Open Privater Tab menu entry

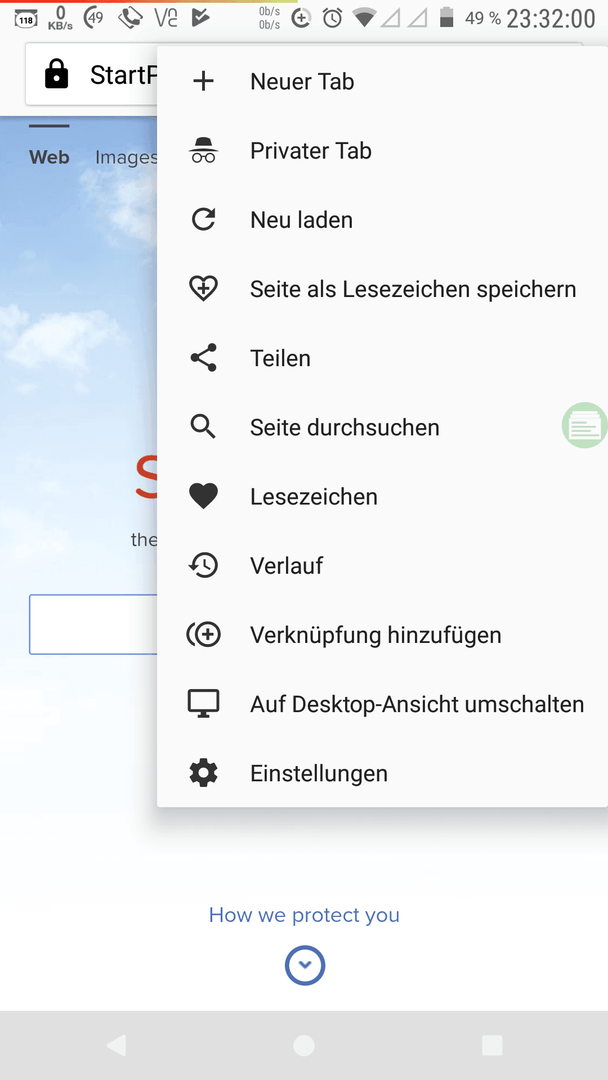click(x=382, y=150)
